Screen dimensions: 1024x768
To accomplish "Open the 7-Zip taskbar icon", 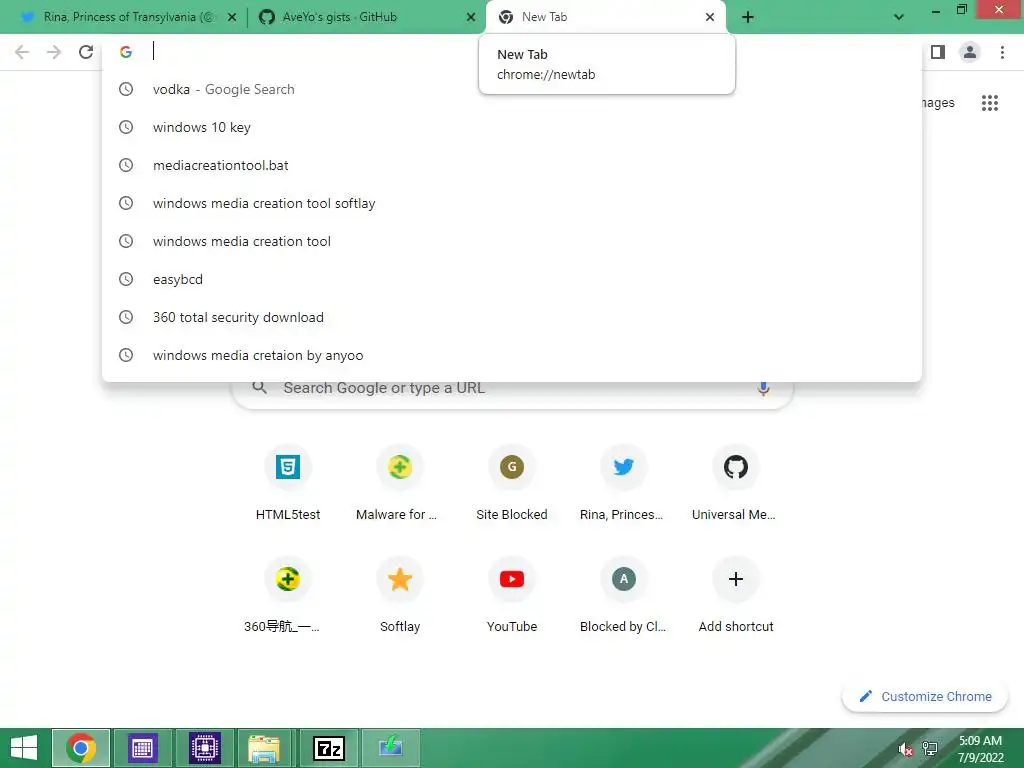I will point(328,748).
